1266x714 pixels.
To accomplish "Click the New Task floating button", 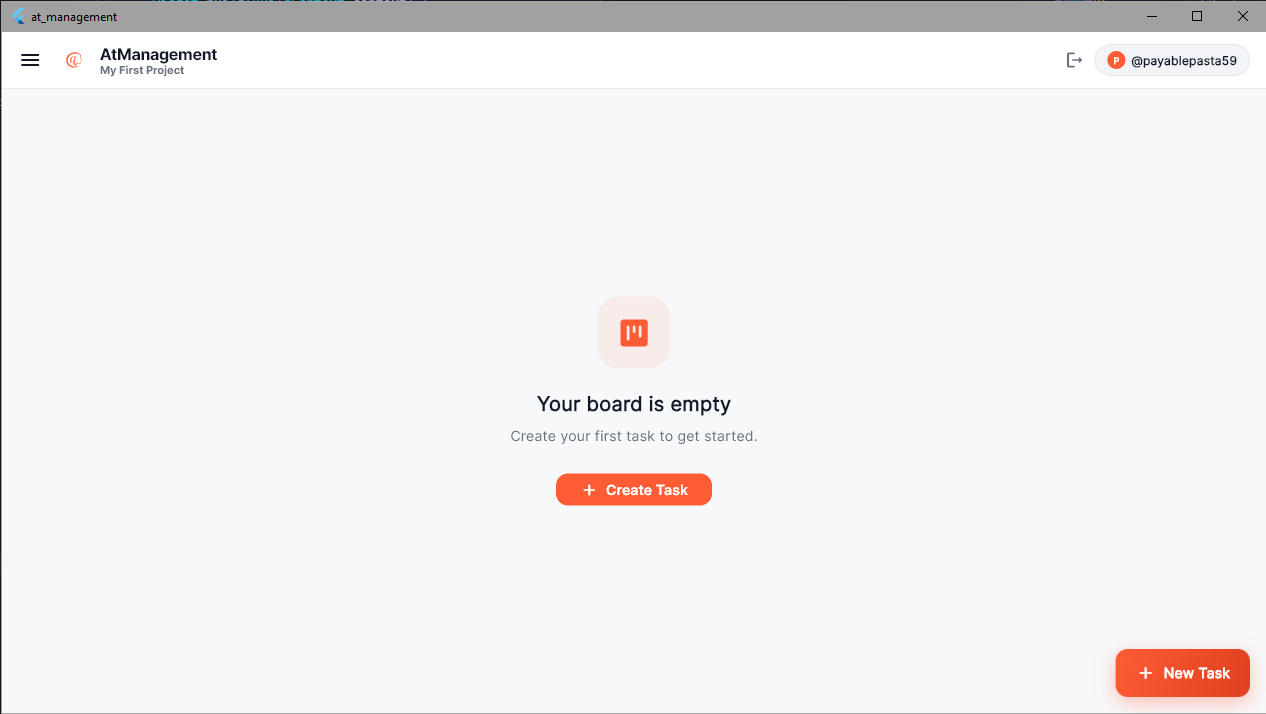I will [x=1182, y=673].
